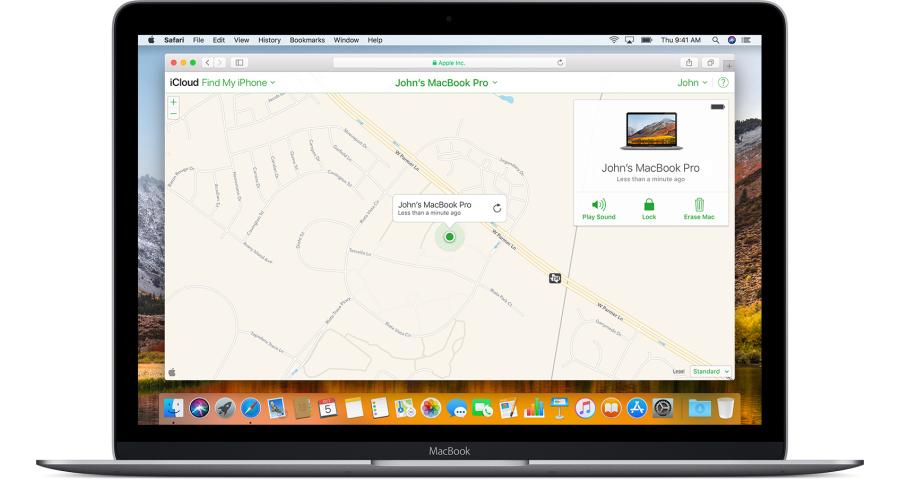
Task: Open the Preview app in the Dock
Action: click(277, 408)
